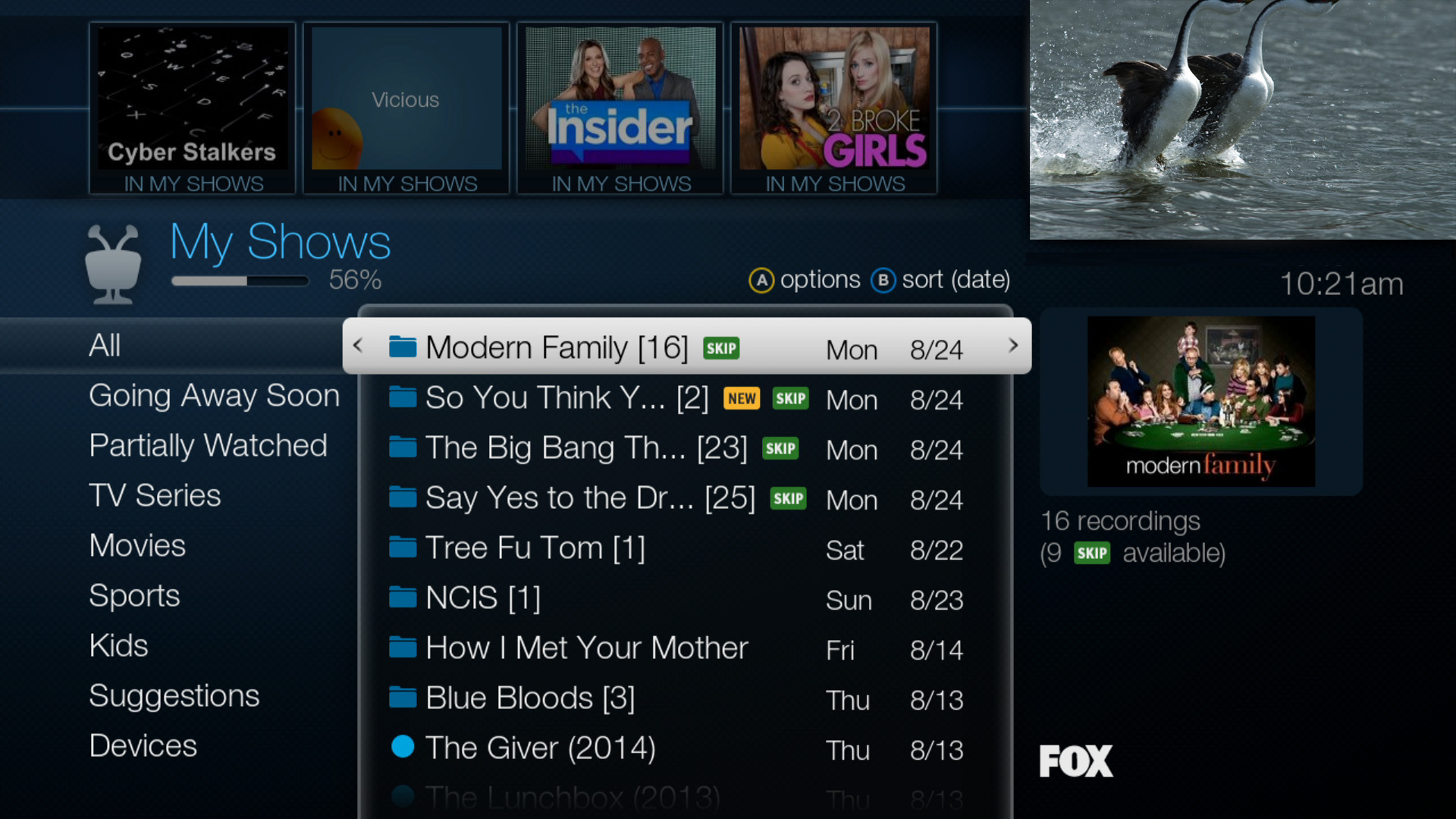Click the So You Think You Can Dance folder icon

pyautogui.click(x=400, y=397)
